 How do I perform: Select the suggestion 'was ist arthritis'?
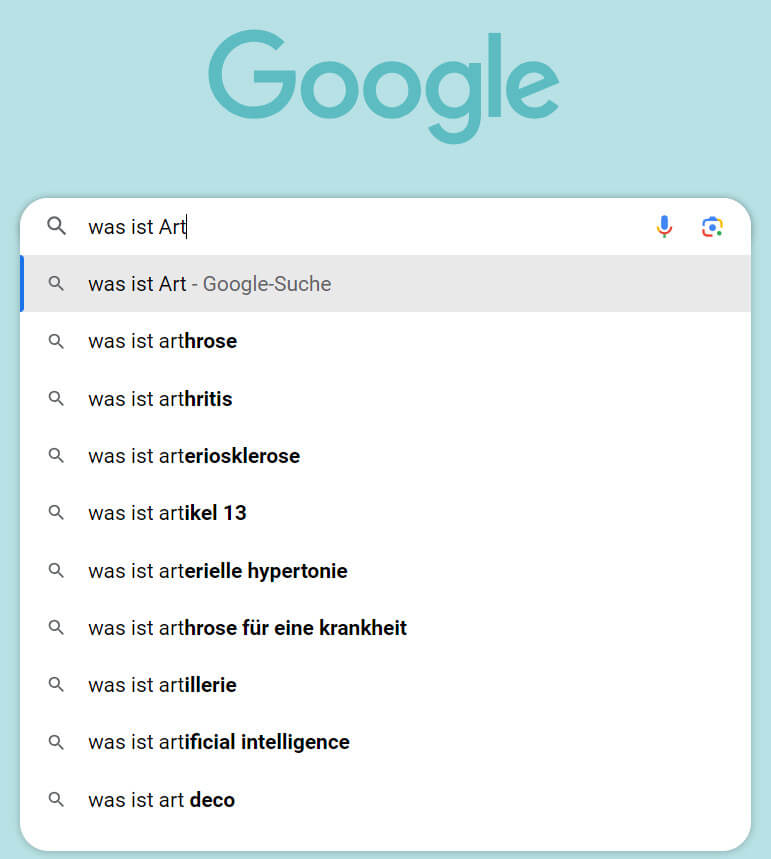(160, 398)
